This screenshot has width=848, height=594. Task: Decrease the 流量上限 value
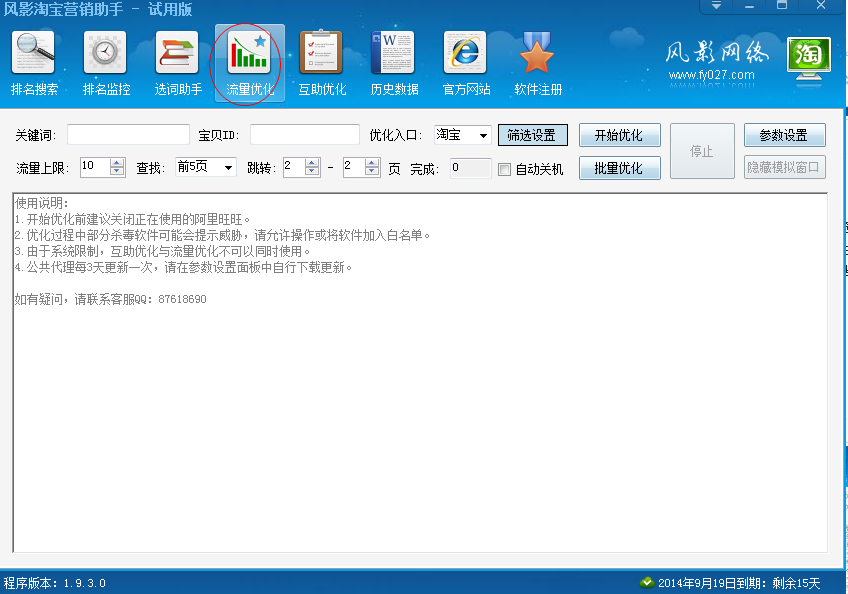coord(117,171)
